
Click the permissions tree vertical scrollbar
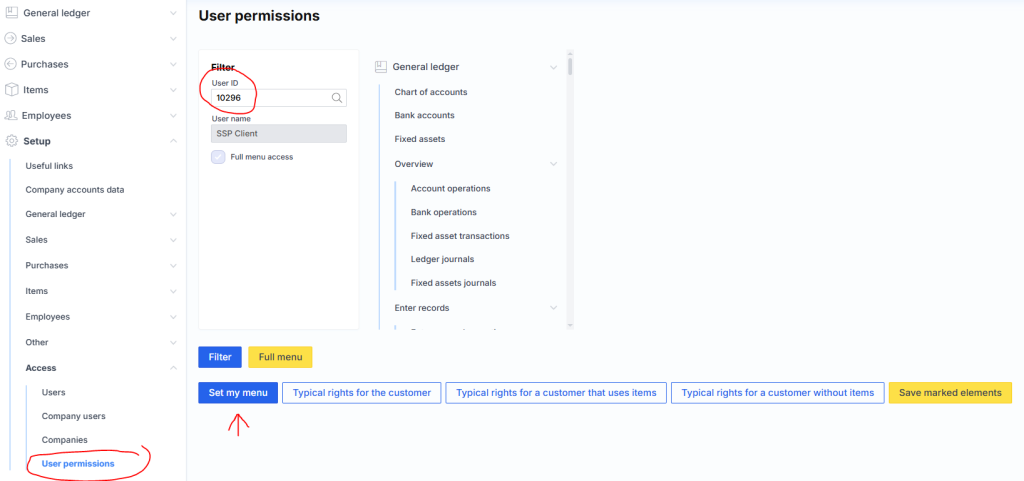click(570, 190)
